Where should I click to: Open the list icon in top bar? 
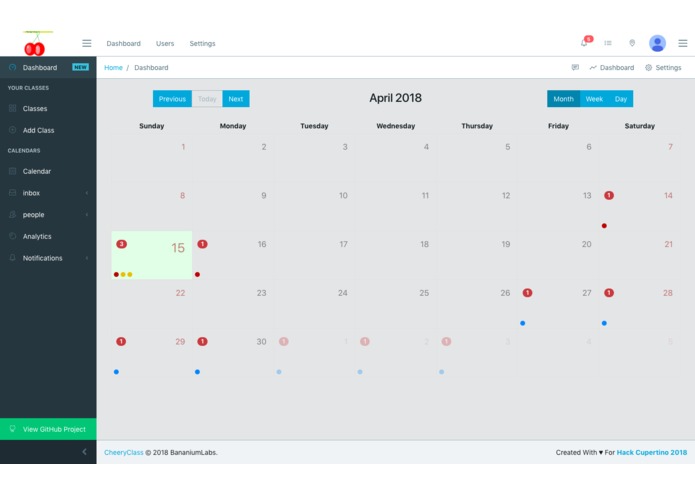[608, 43]
